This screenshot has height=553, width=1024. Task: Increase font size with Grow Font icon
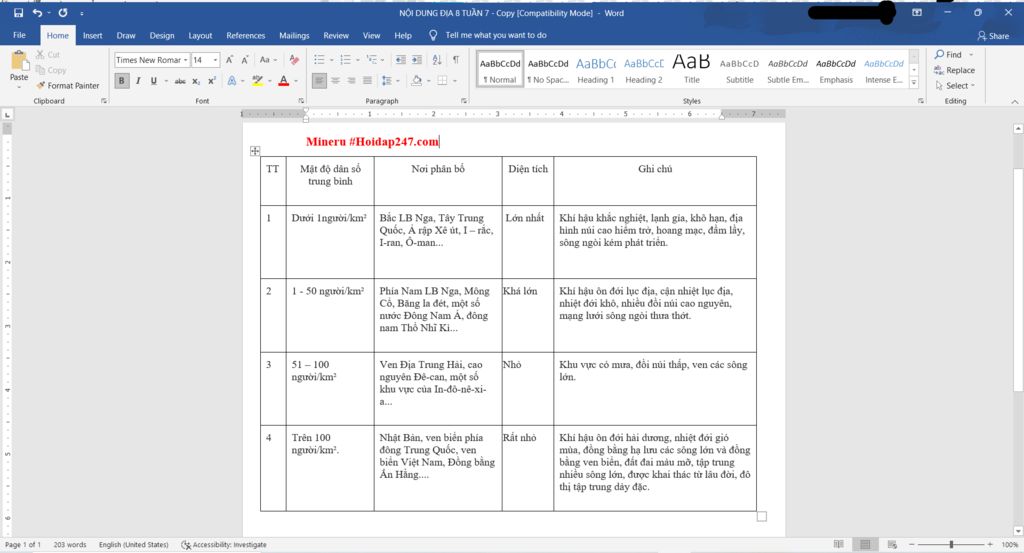(229, 60)
